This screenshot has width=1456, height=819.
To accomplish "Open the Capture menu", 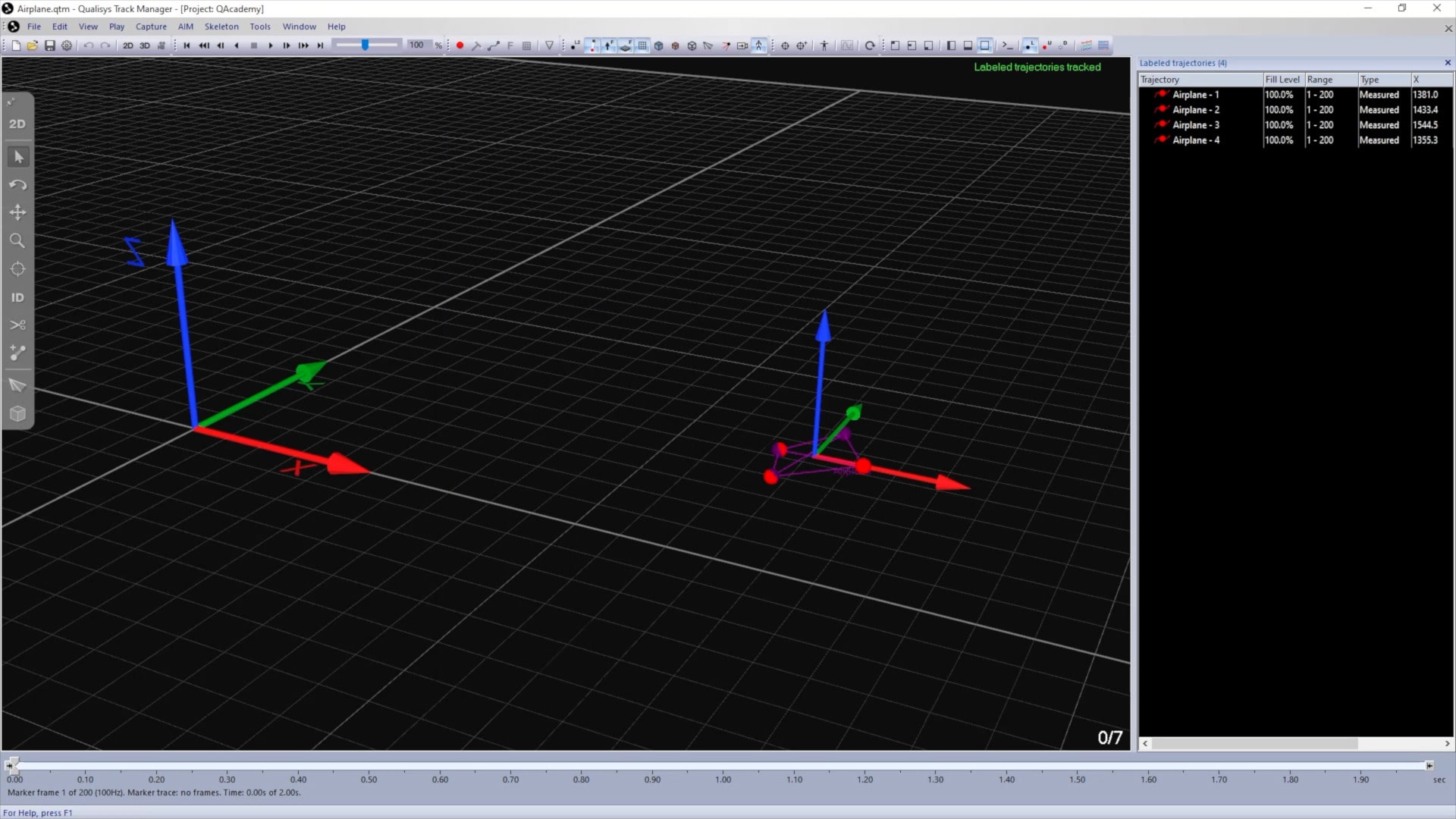I will pyautogui.click(x=151, y=27).
